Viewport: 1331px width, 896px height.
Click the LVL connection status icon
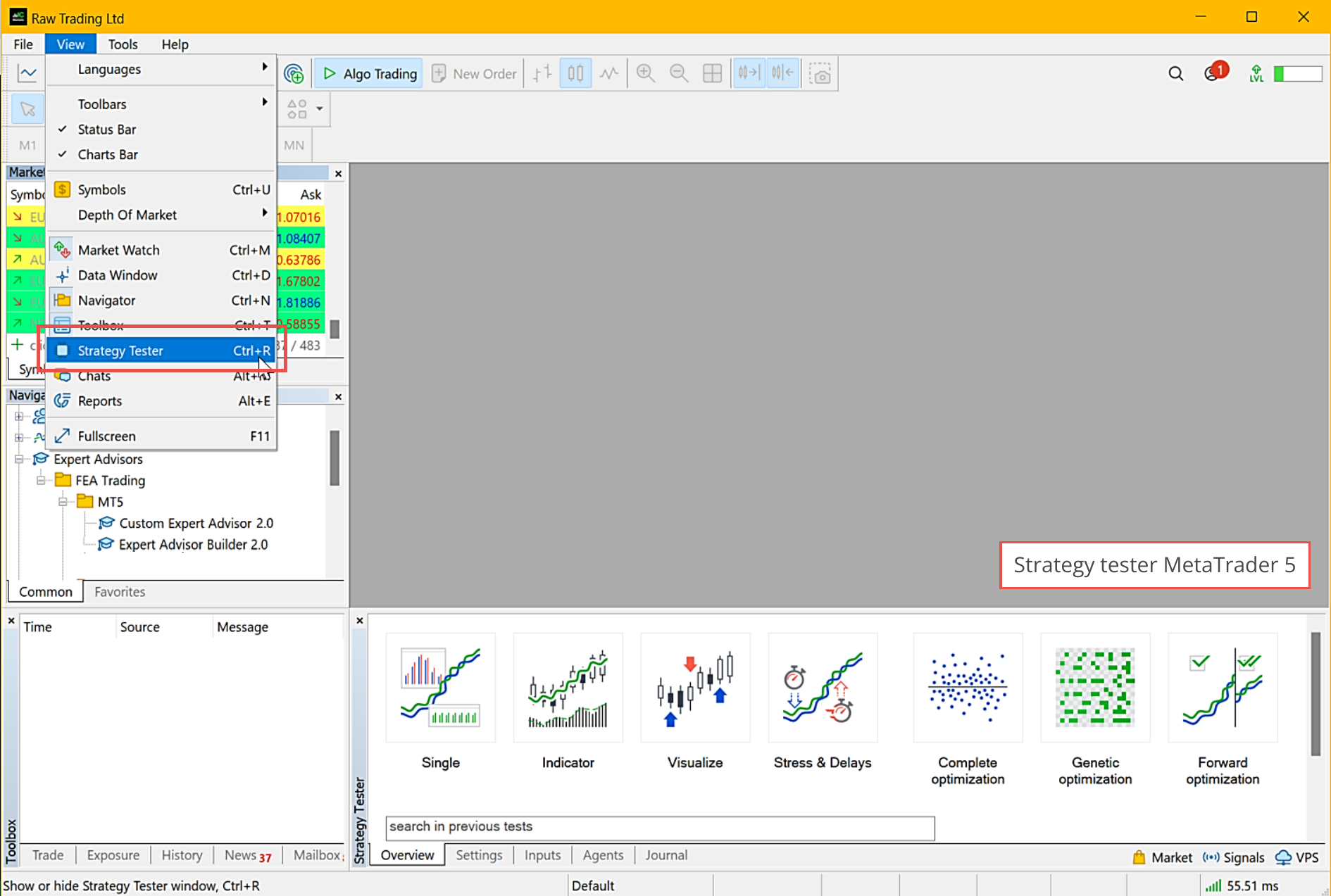[x=1256, y=73]
